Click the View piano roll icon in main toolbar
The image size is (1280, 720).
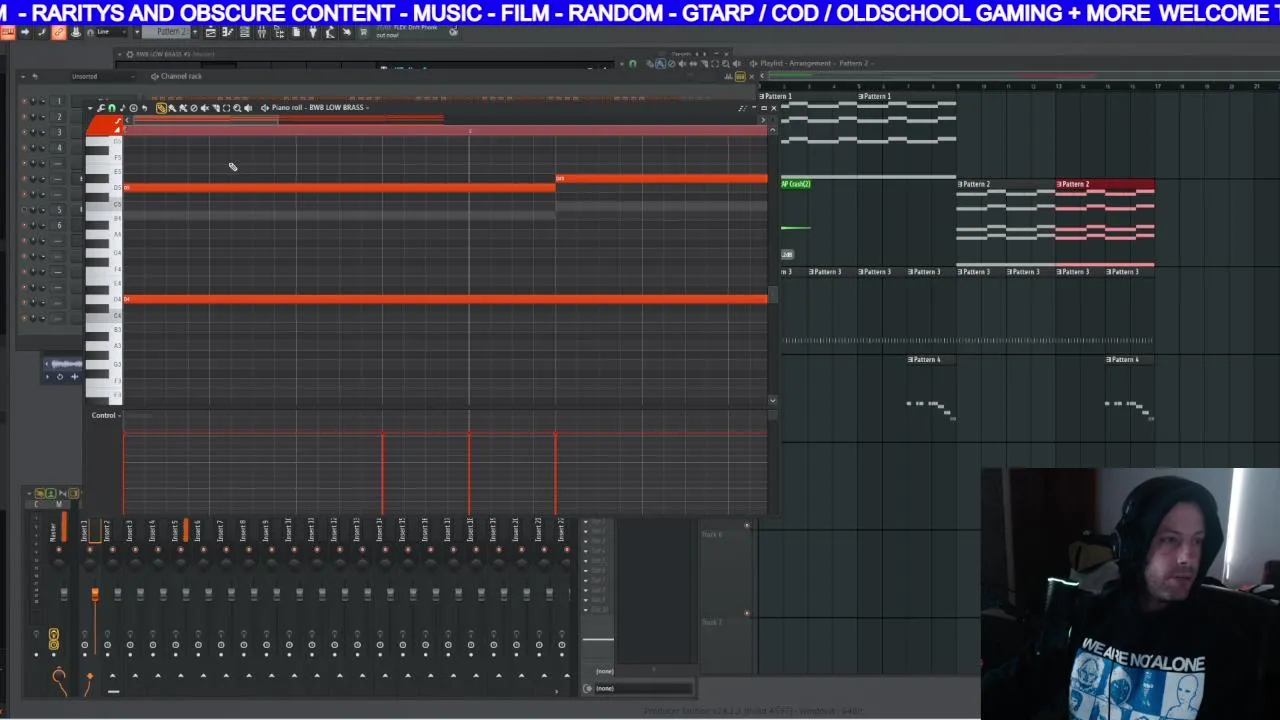point(228,32)
